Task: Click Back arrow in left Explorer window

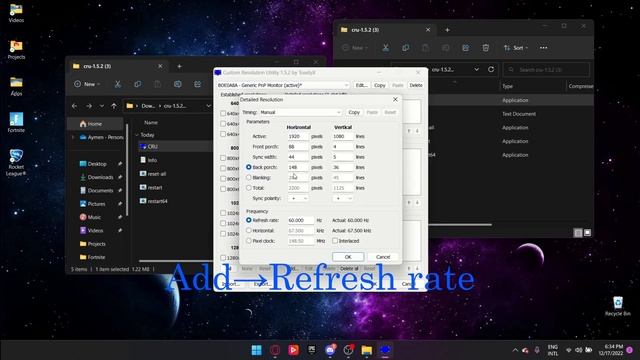Action: 74,106
